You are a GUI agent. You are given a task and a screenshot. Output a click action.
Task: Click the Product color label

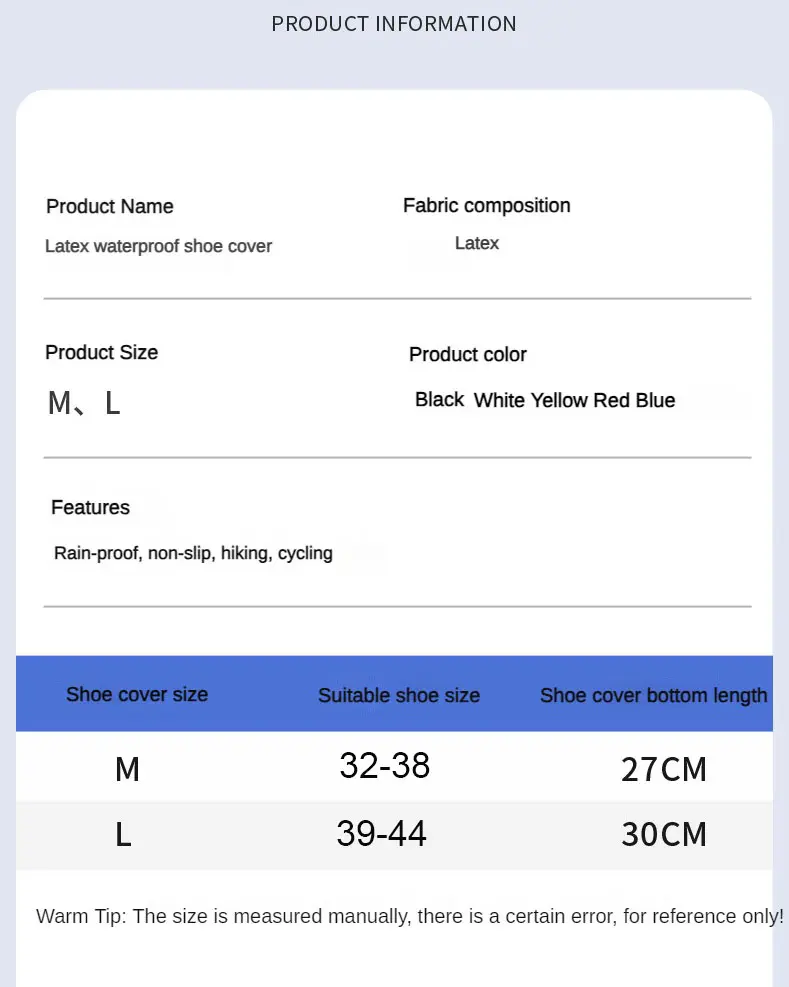point(467,355)
